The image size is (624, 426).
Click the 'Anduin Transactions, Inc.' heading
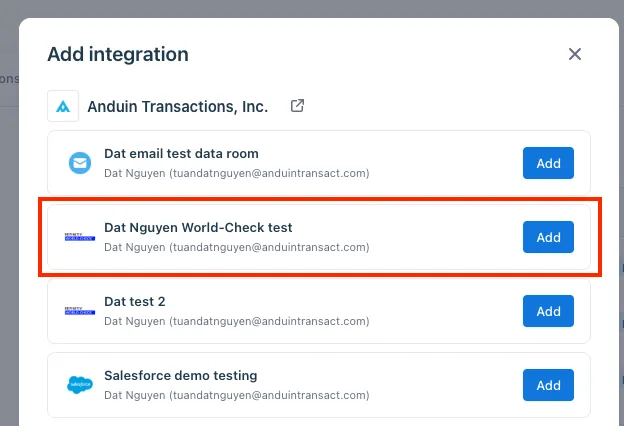177,107
